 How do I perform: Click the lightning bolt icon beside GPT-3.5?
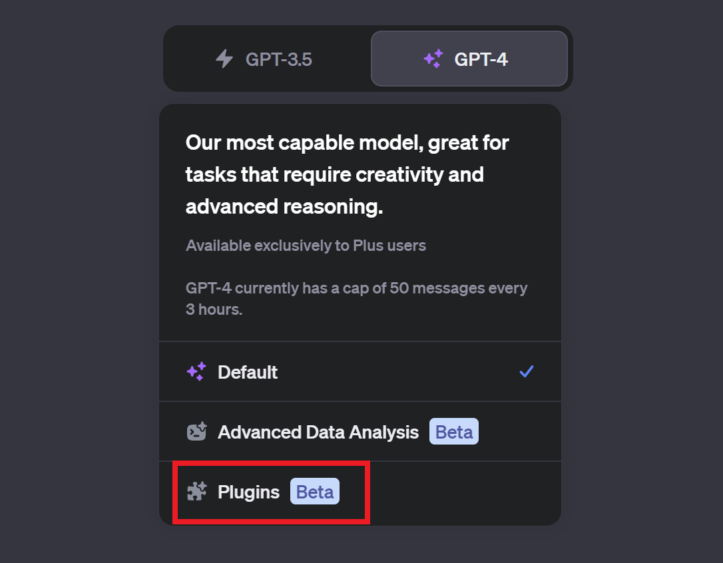[224, 59]
